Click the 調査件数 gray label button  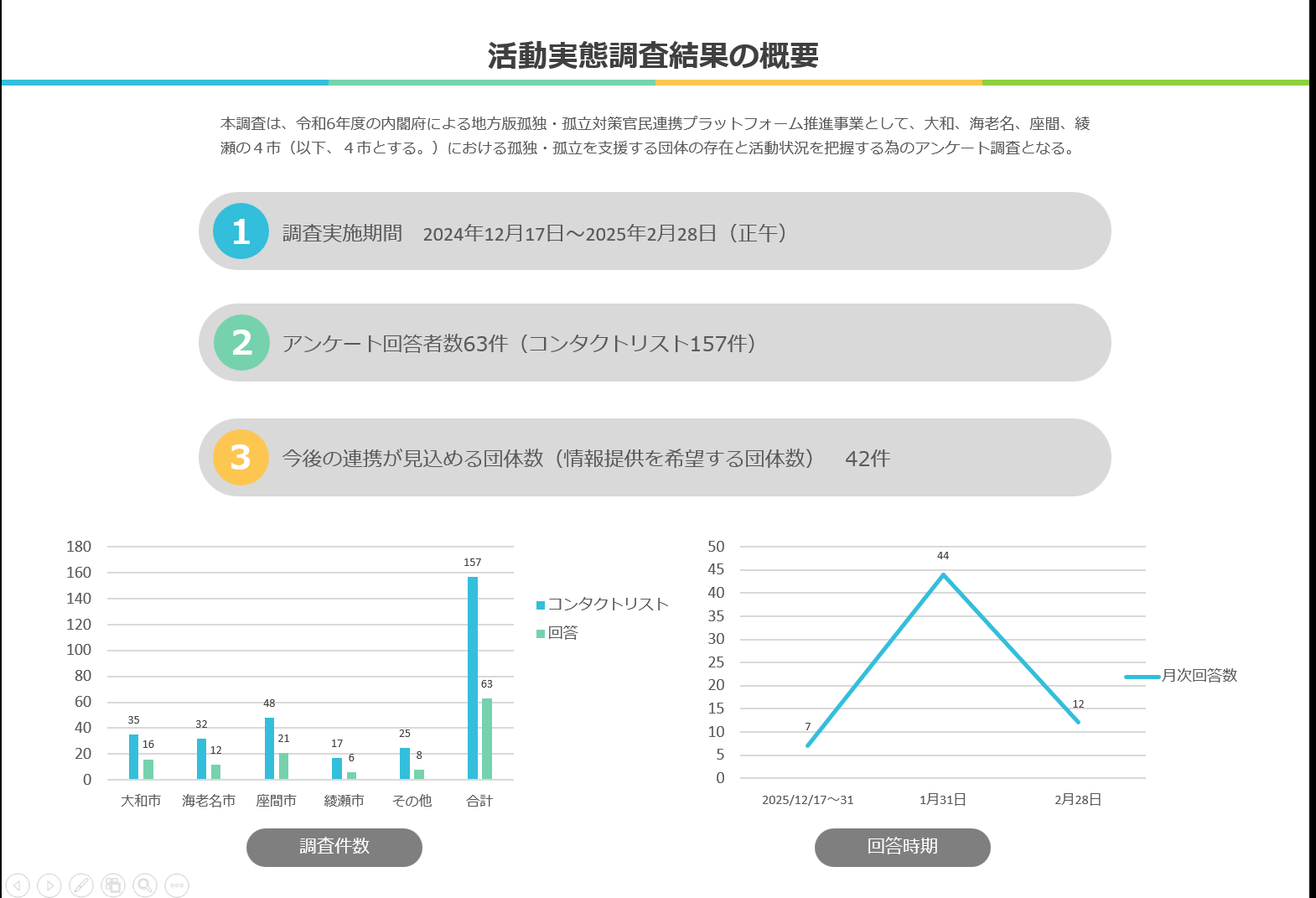(x=334, y=847)
